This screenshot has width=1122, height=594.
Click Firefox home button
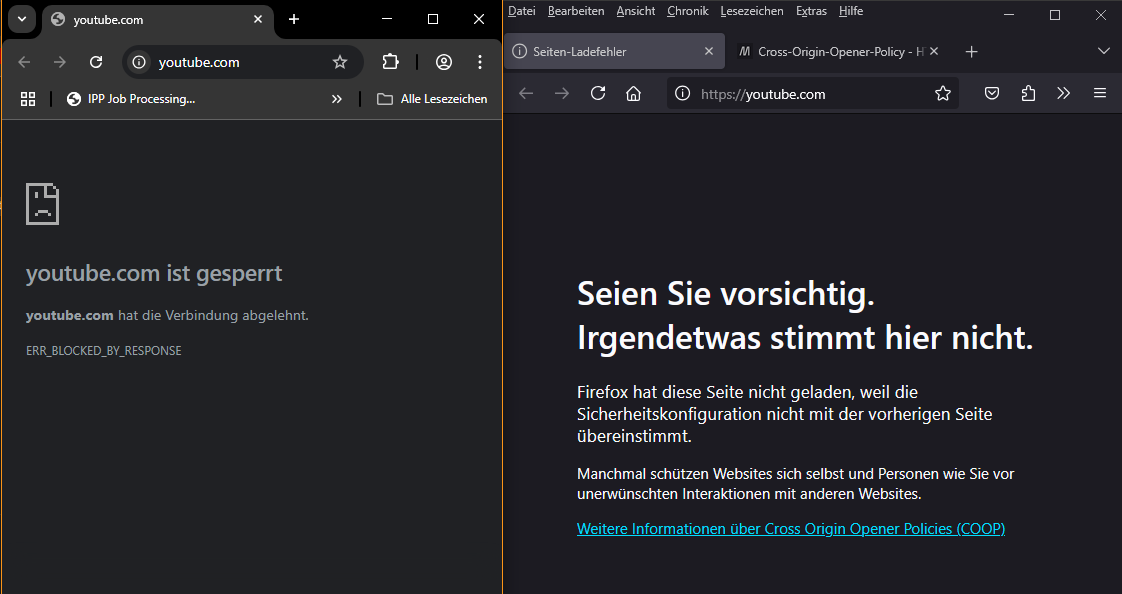[633, 93]
